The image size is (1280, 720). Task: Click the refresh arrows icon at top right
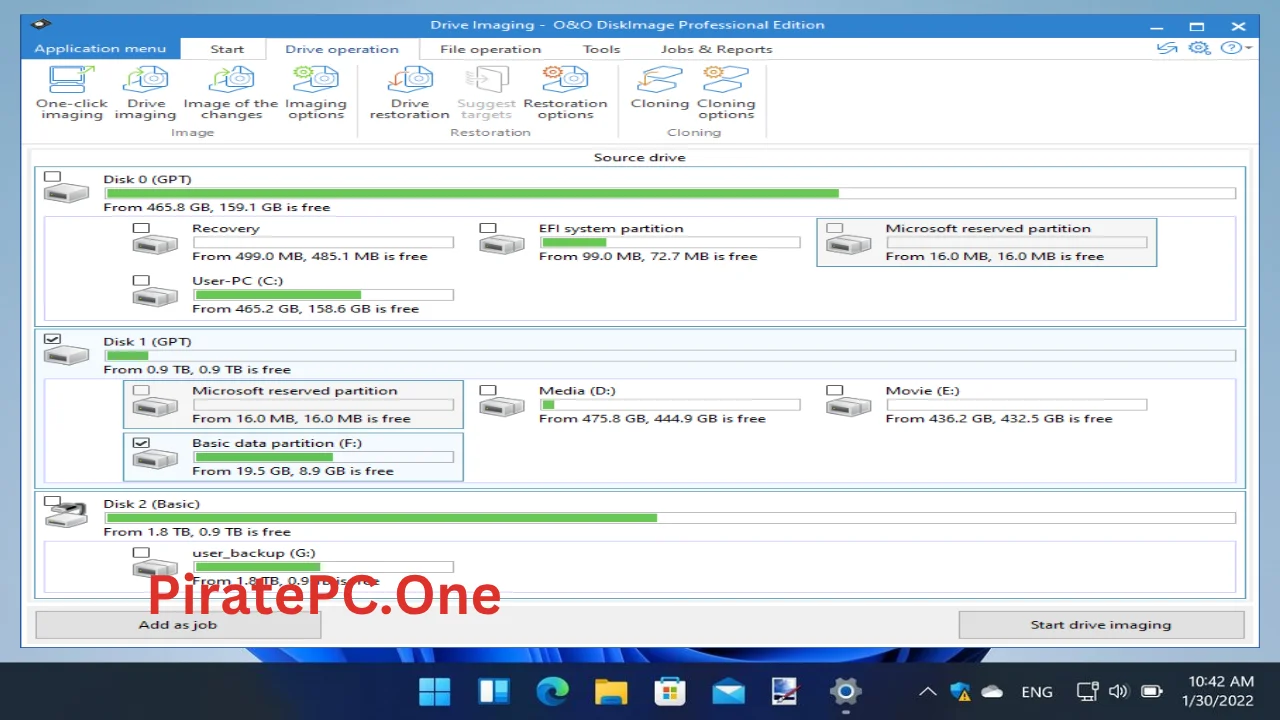coord(1167,48)
